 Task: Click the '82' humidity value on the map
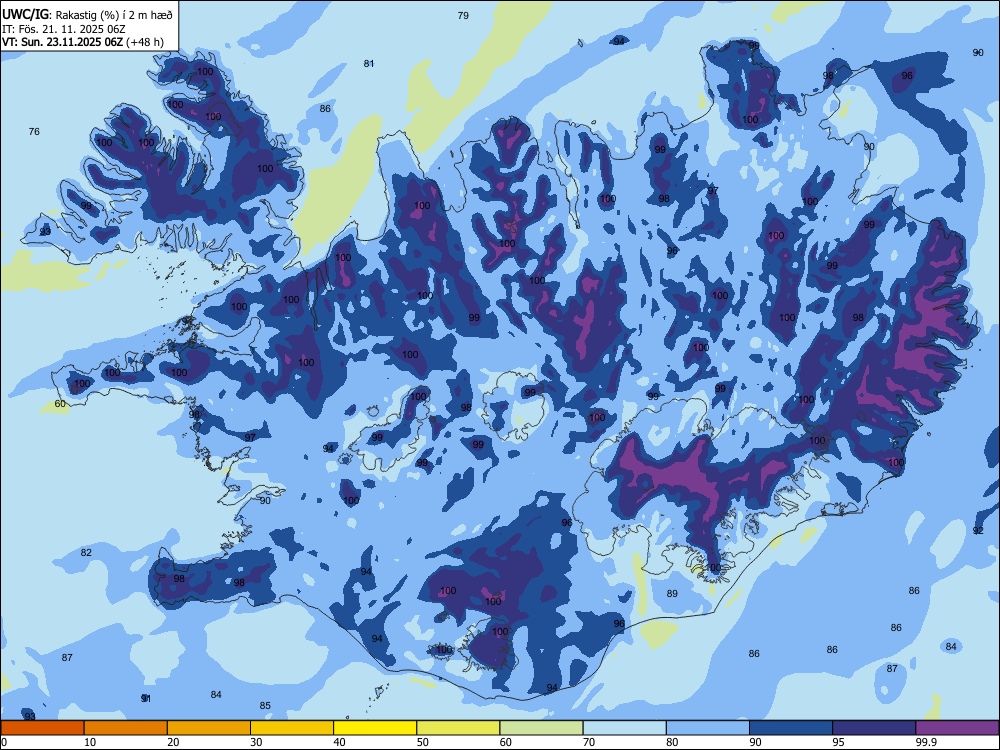tap(86, 552)
